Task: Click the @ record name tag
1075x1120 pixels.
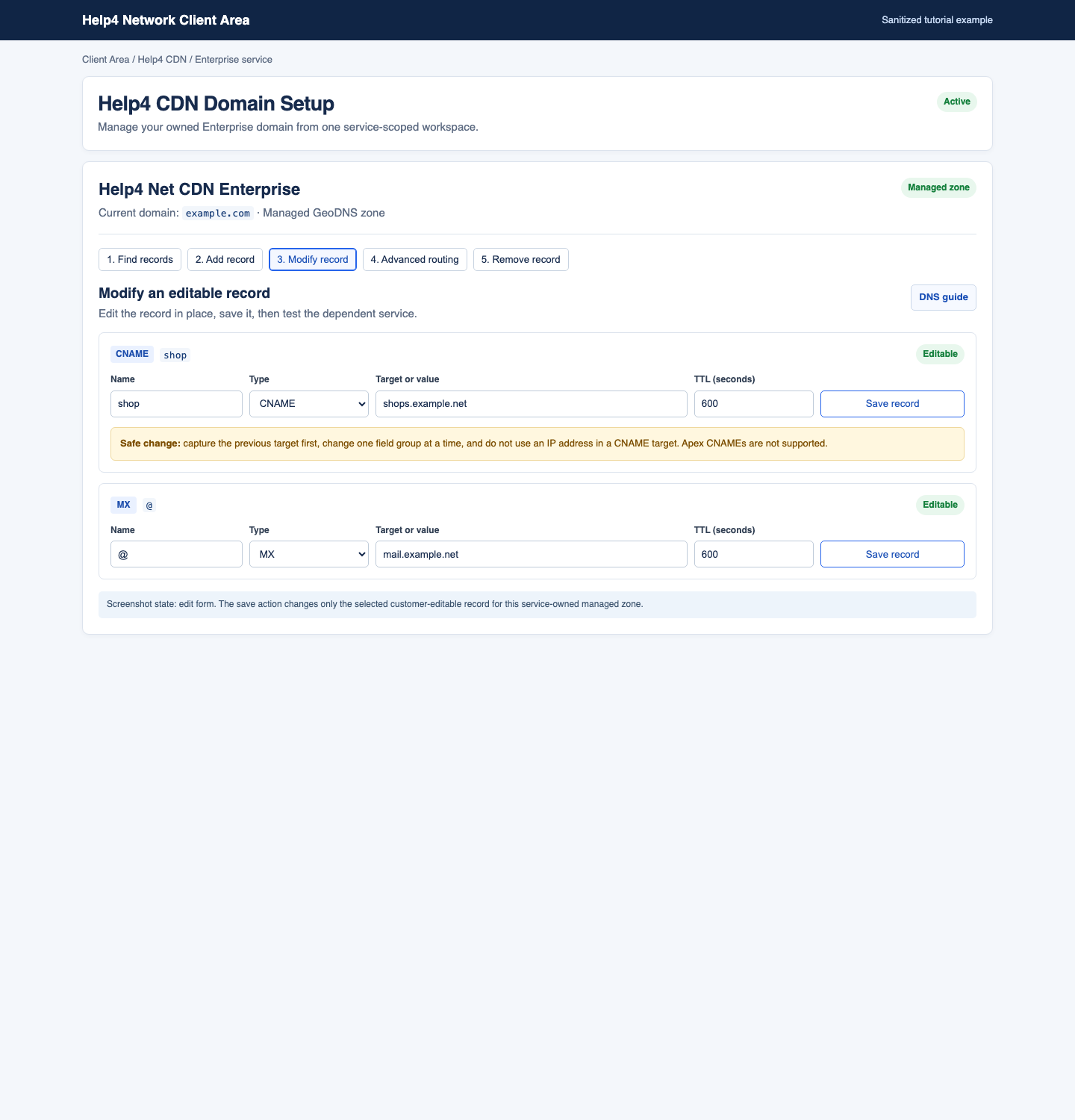Action: tap(149, 506)
